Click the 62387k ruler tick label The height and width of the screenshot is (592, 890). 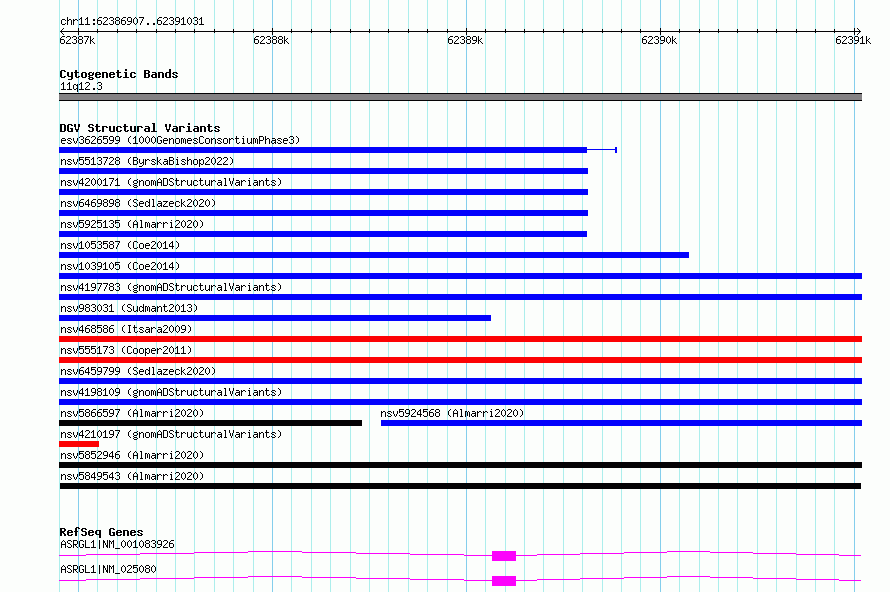[77, 40]
